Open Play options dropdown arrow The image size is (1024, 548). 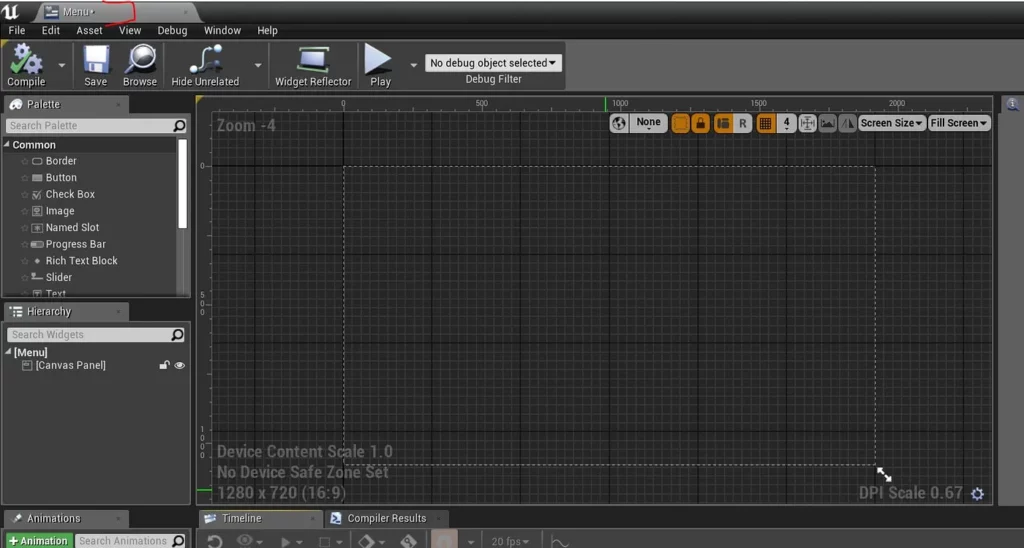413,65
